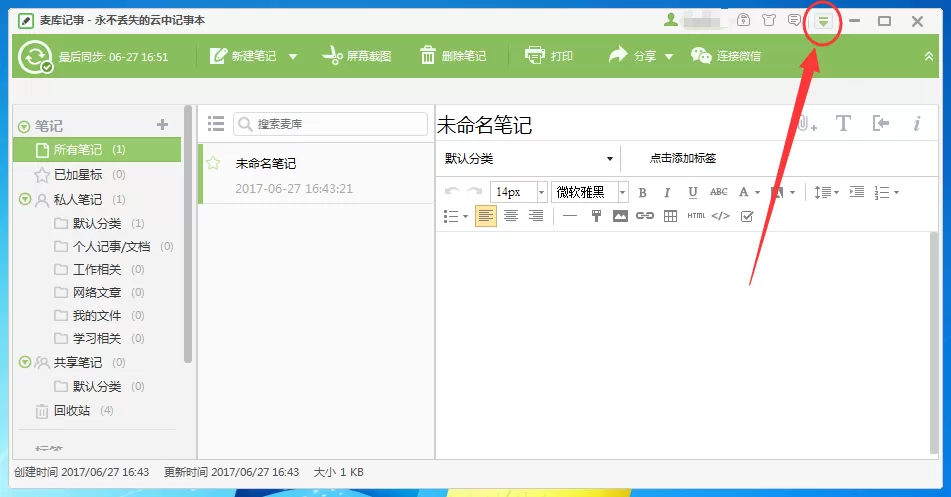951x497 pixels.
Task: Open the 新建笔记 dropdown arrow
Action: click(x=293, y=56)
